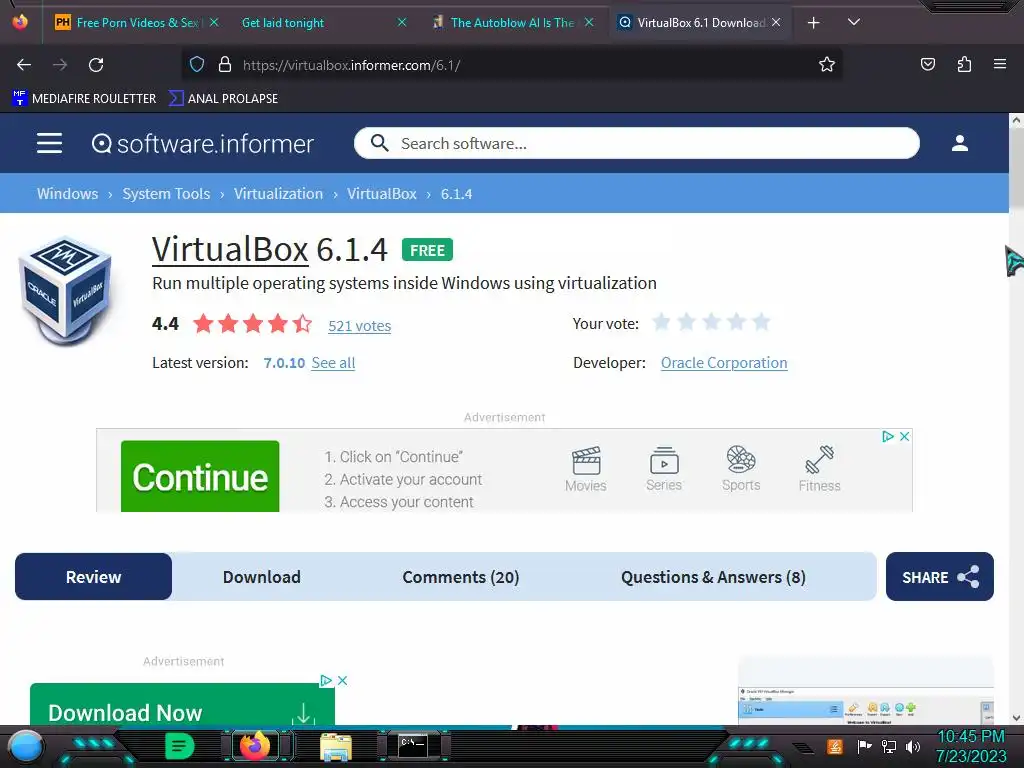Switch to the Autoblow AI tab
Viewport: 1024px width, 768px height.
pos(513,23)
